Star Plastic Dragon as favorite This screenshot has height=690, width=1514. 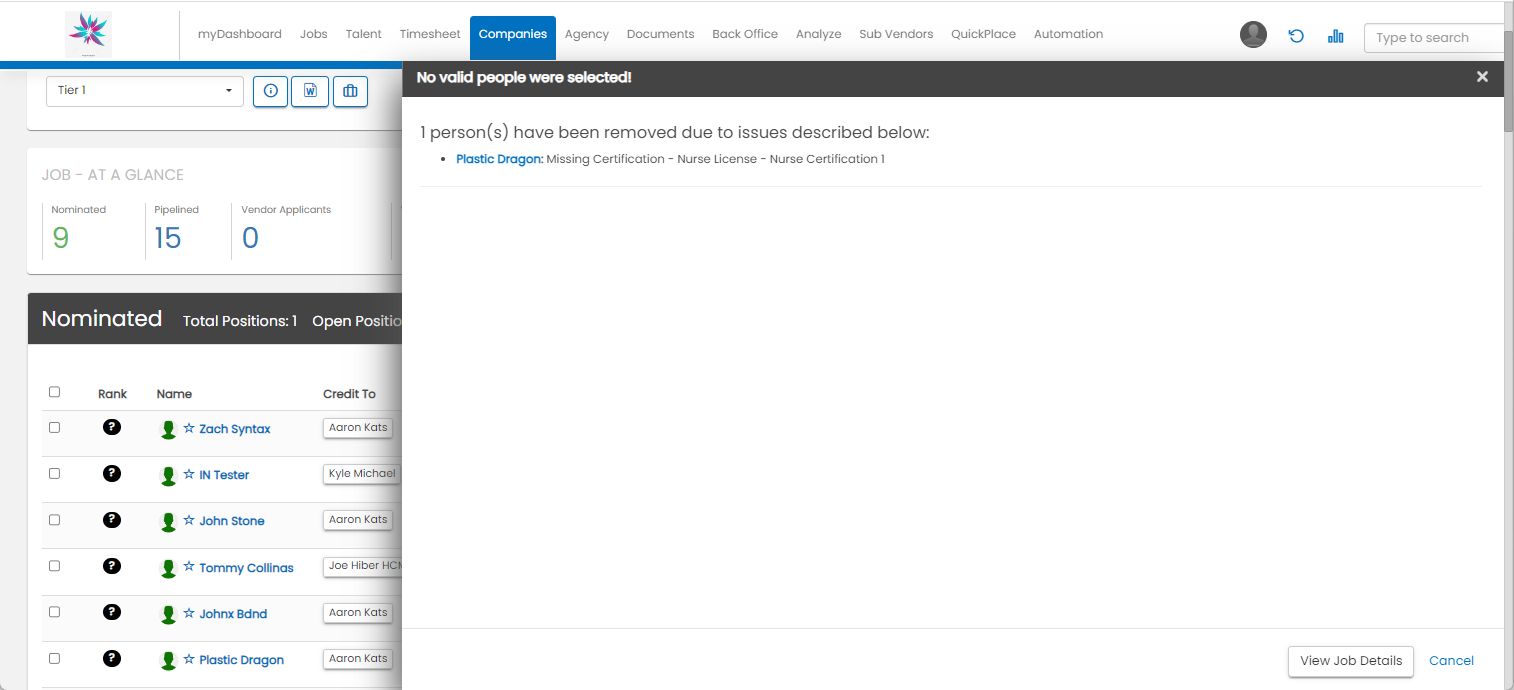(189, 659)
